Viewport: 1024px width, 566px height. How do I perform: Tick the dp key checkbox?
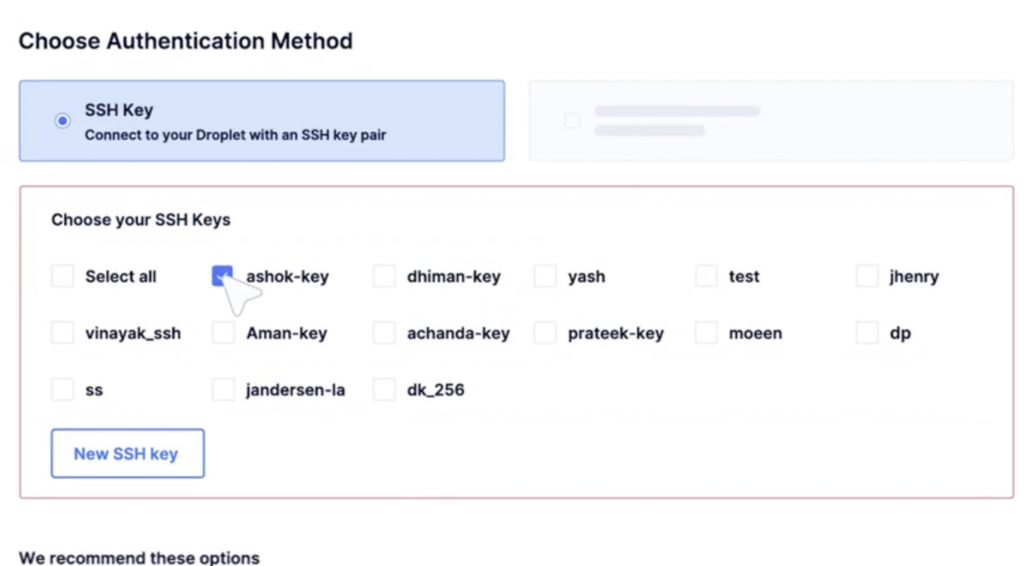(867, 333)
